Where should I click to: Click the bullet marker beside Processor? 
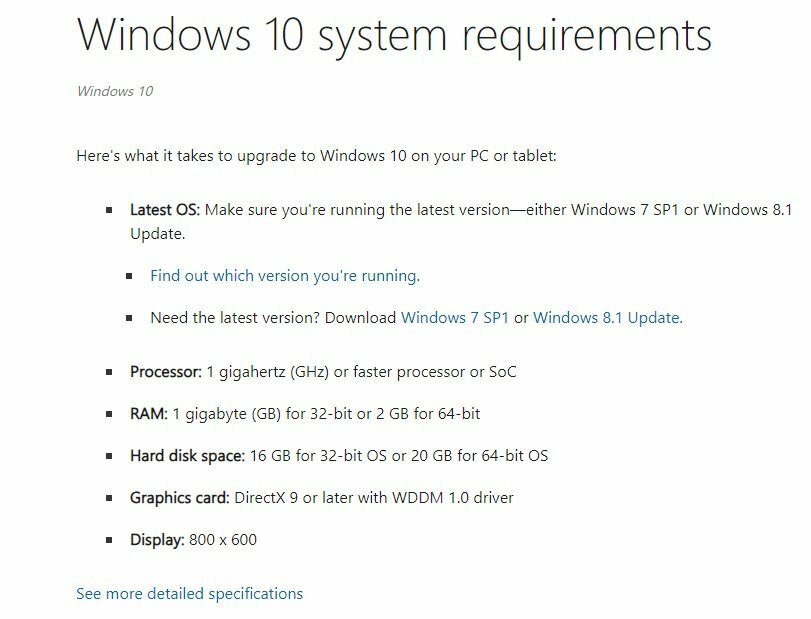pyautogui.click(x=109, y=372)
